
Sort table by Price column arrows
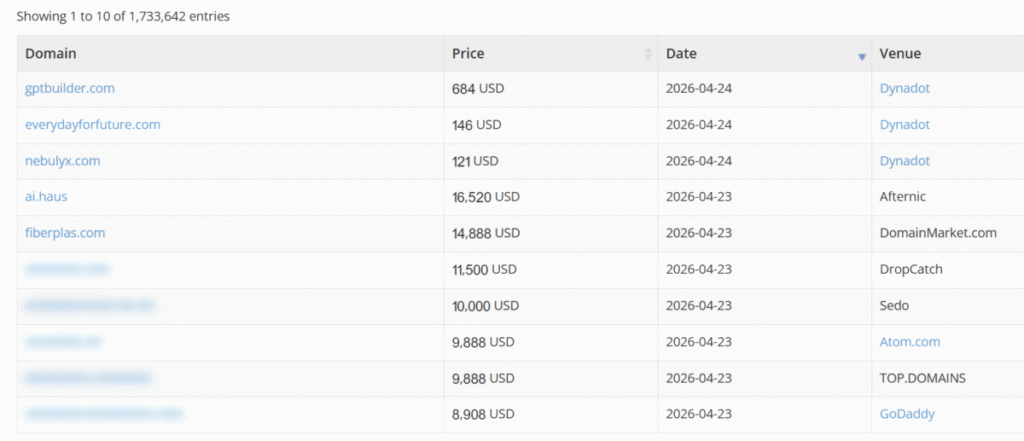648,54
